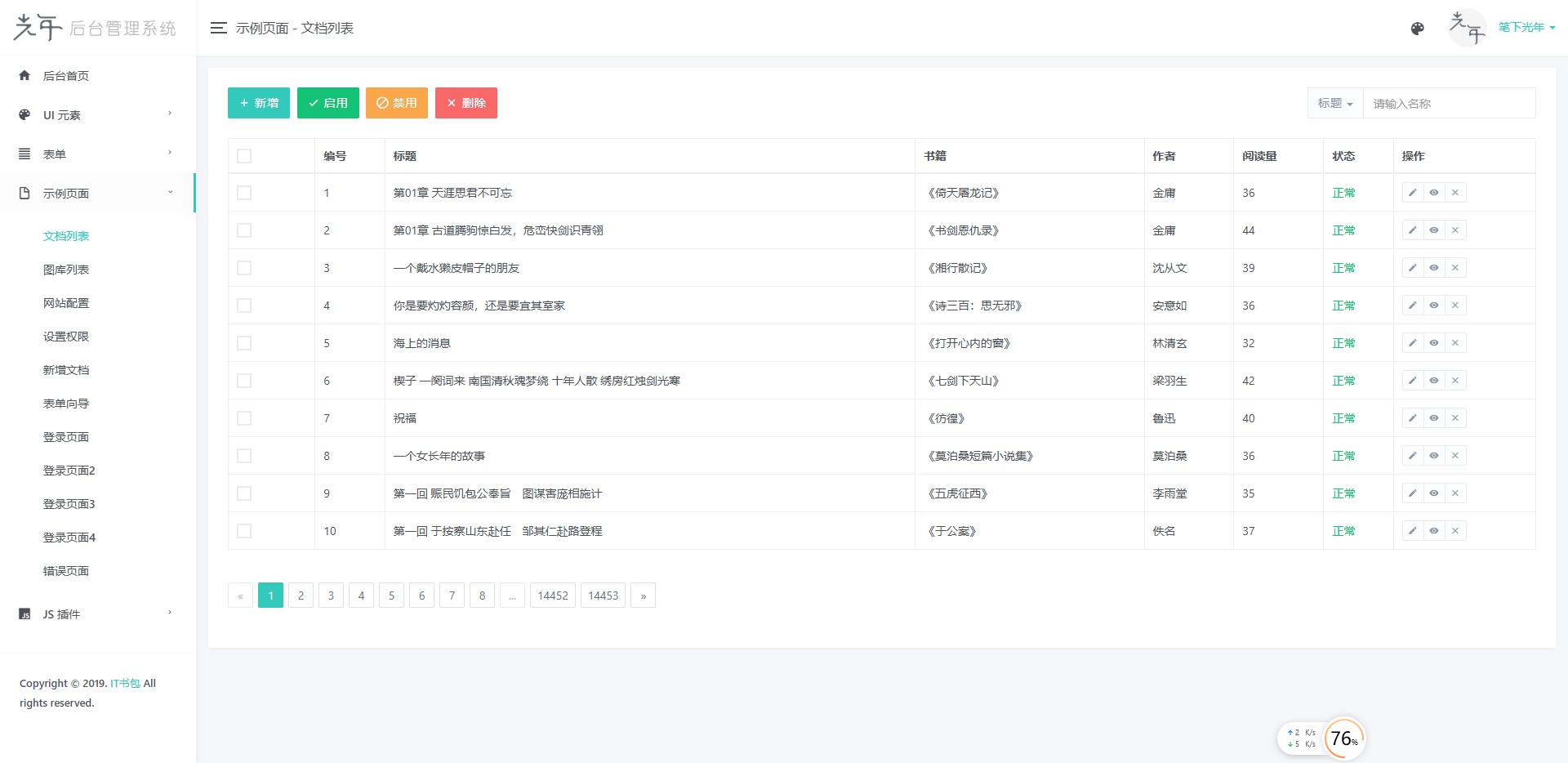Delete the 佚名 row via X icon

(1455, 531)
